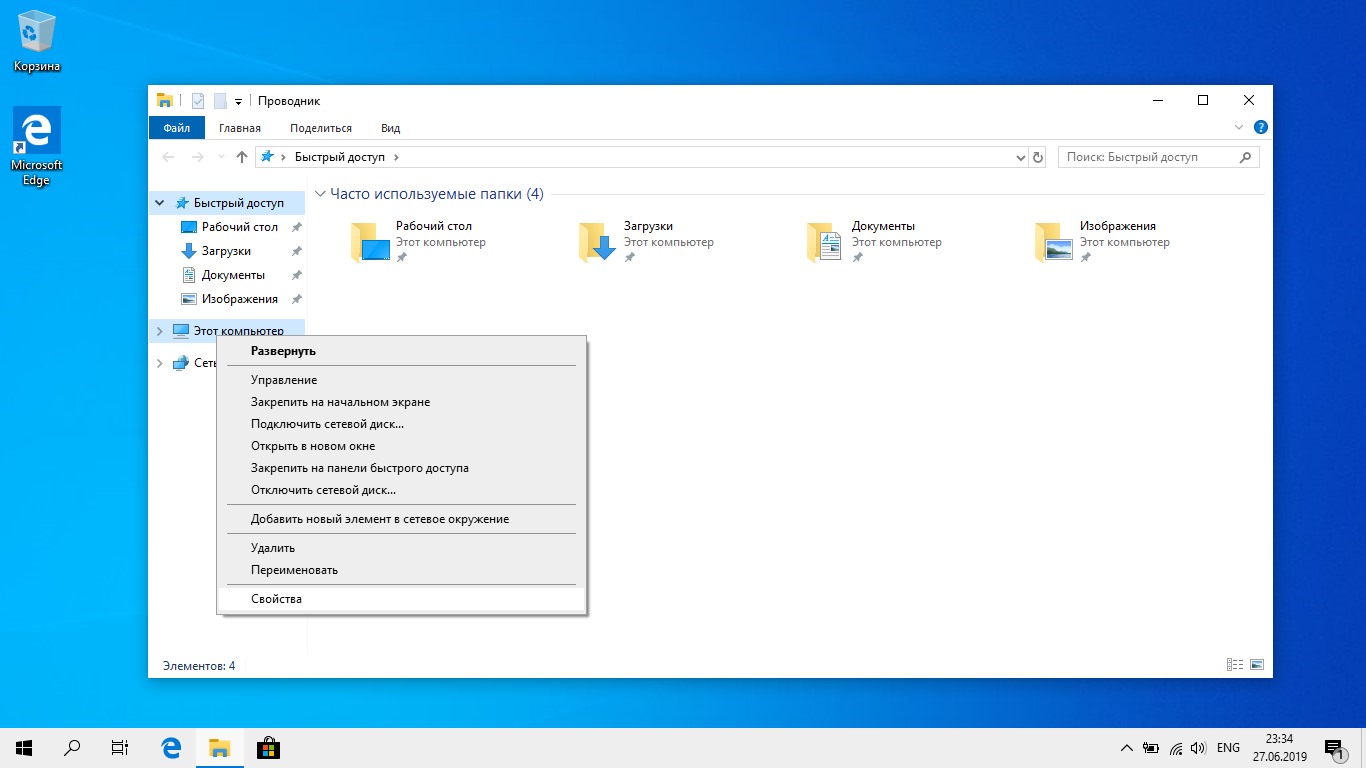
Task: Go up one level with Up arrow
Action: point(241,157)
